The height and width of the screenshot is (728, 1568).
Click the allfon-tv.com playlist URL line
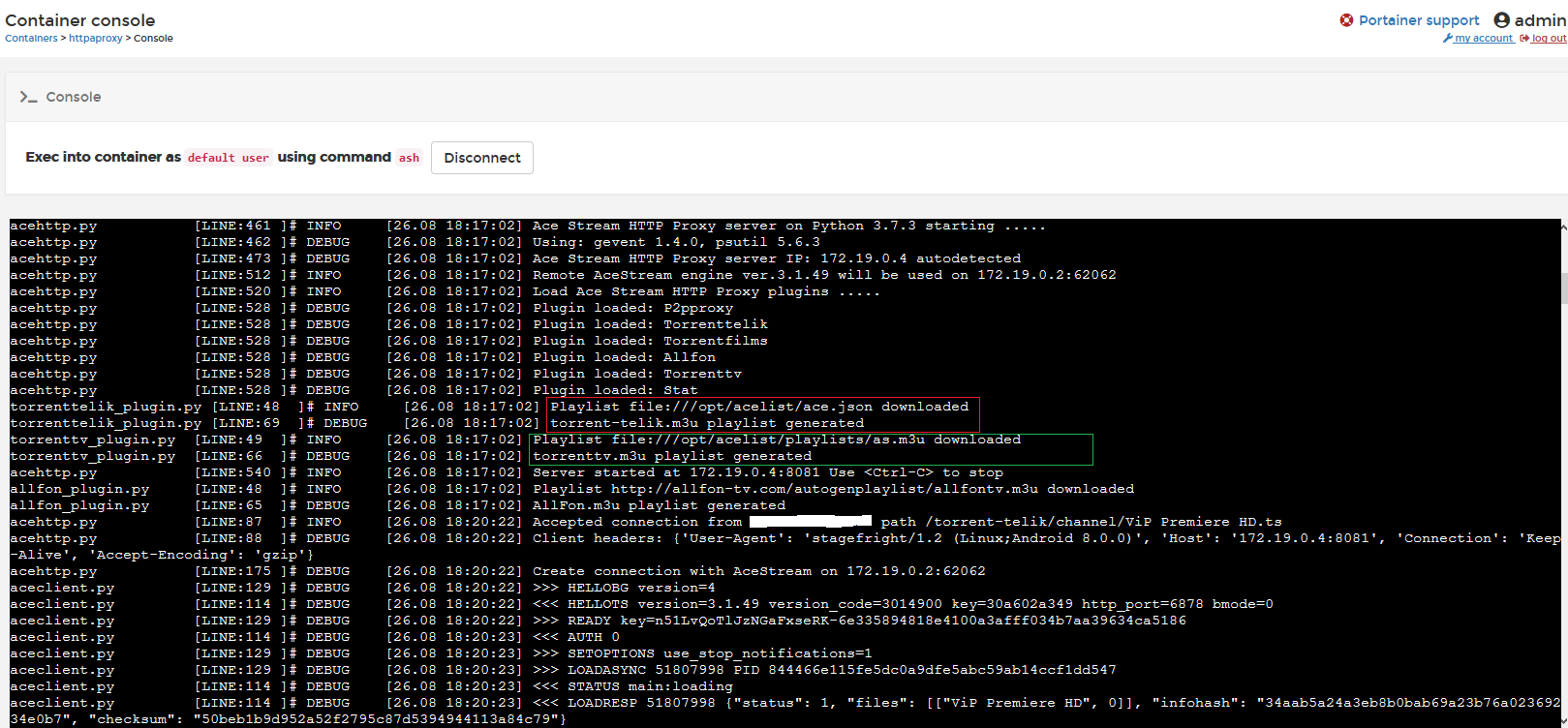[833, 489]
